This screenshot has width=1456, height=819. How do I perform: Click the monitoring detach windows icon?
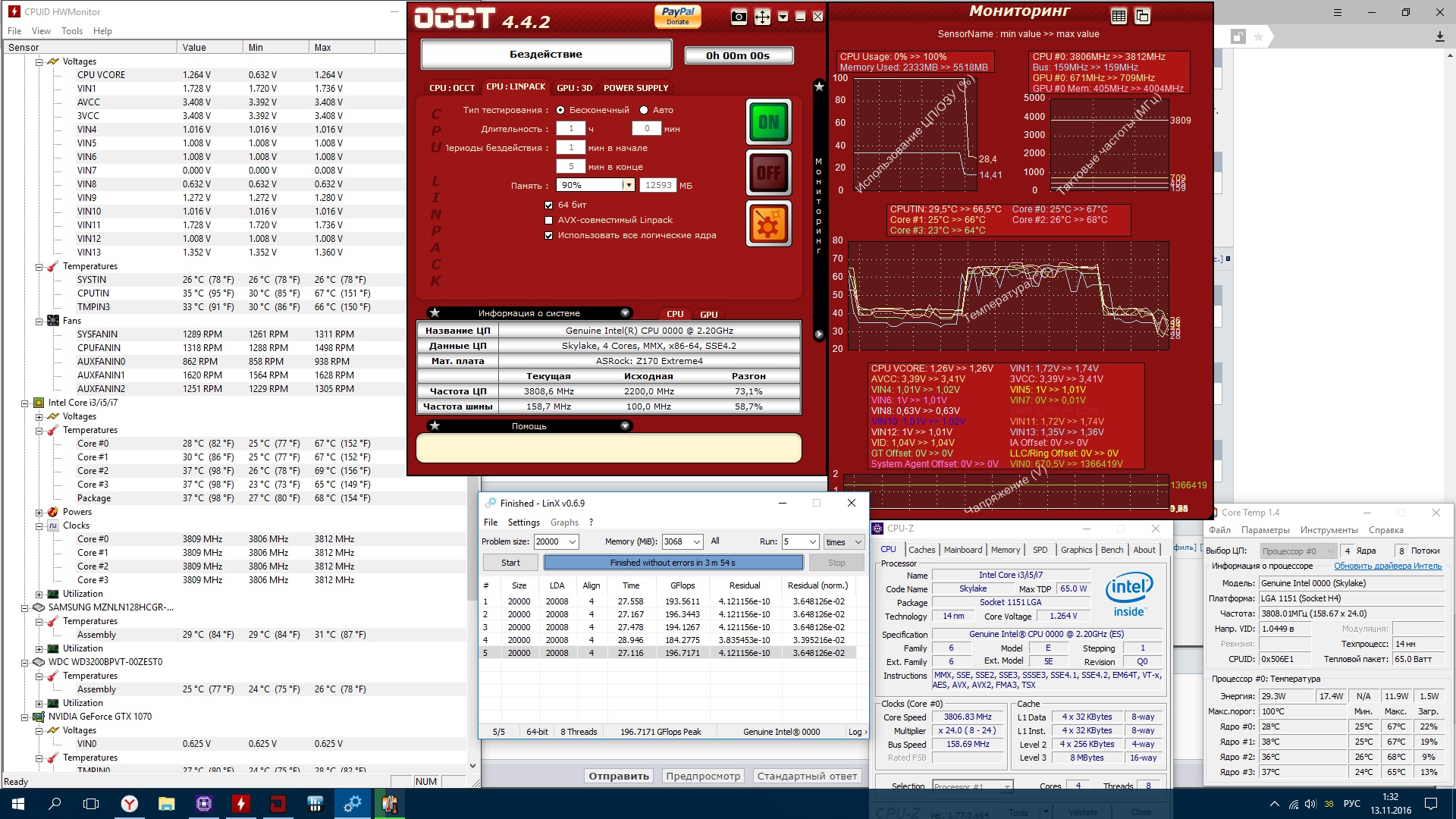pos(1142,16)
